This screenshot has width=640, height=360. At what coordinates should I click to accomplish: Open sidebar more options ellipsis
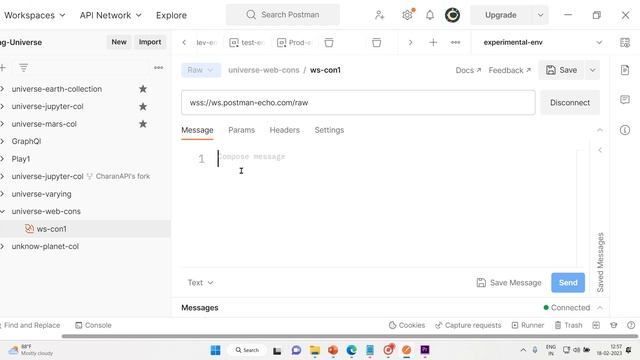[158, 68]
